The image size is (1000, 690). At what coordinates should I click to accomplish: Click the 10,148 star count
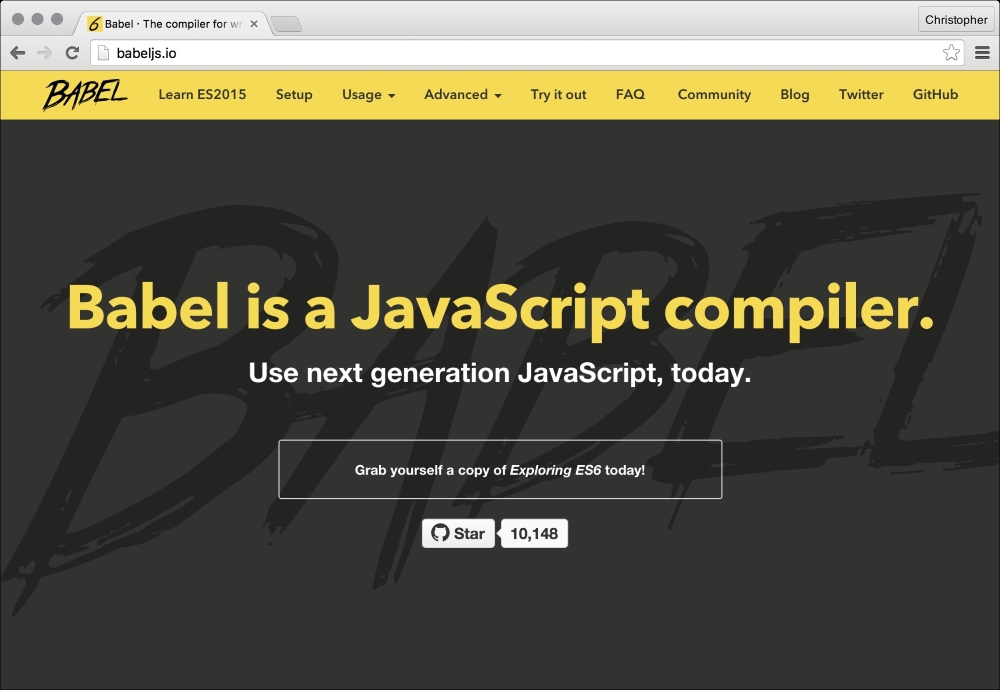[534, 534]
